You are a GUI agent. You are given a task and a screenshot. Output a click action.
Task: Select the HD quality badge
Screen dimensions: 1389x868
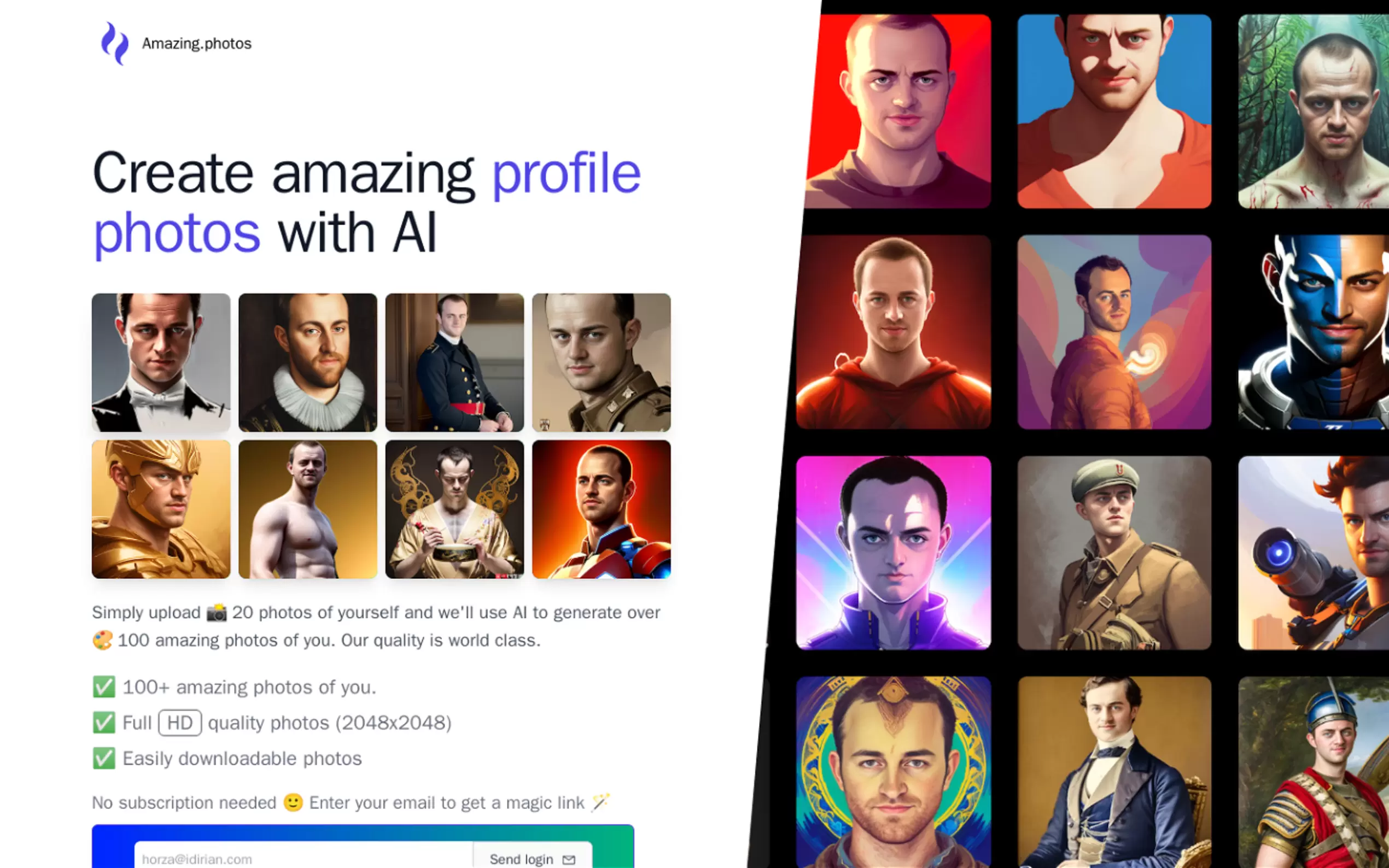pos(180,723)
